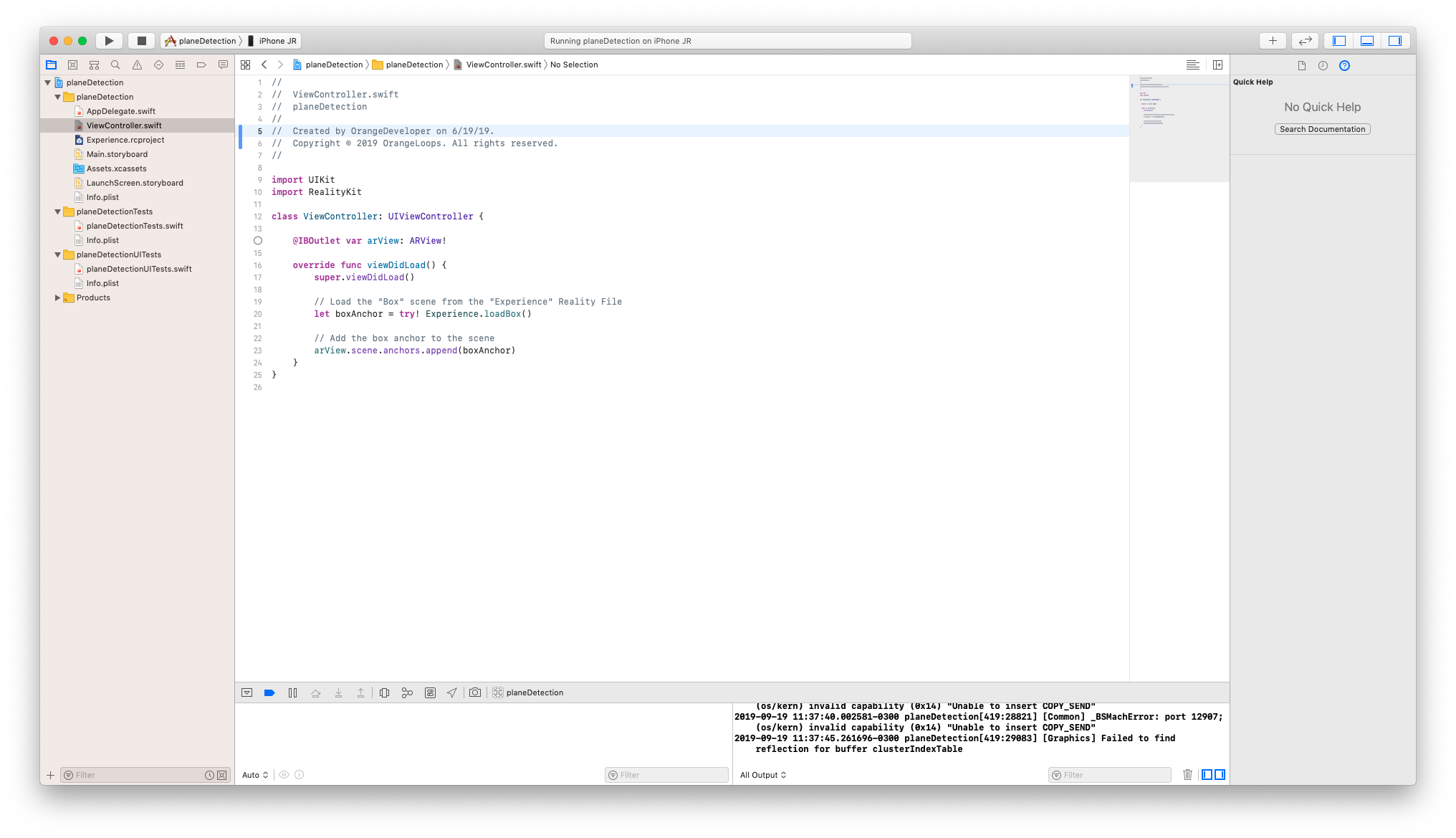The image size is (1456, 838).
Task: Open the related items grid menu
Action: (246, 65)
